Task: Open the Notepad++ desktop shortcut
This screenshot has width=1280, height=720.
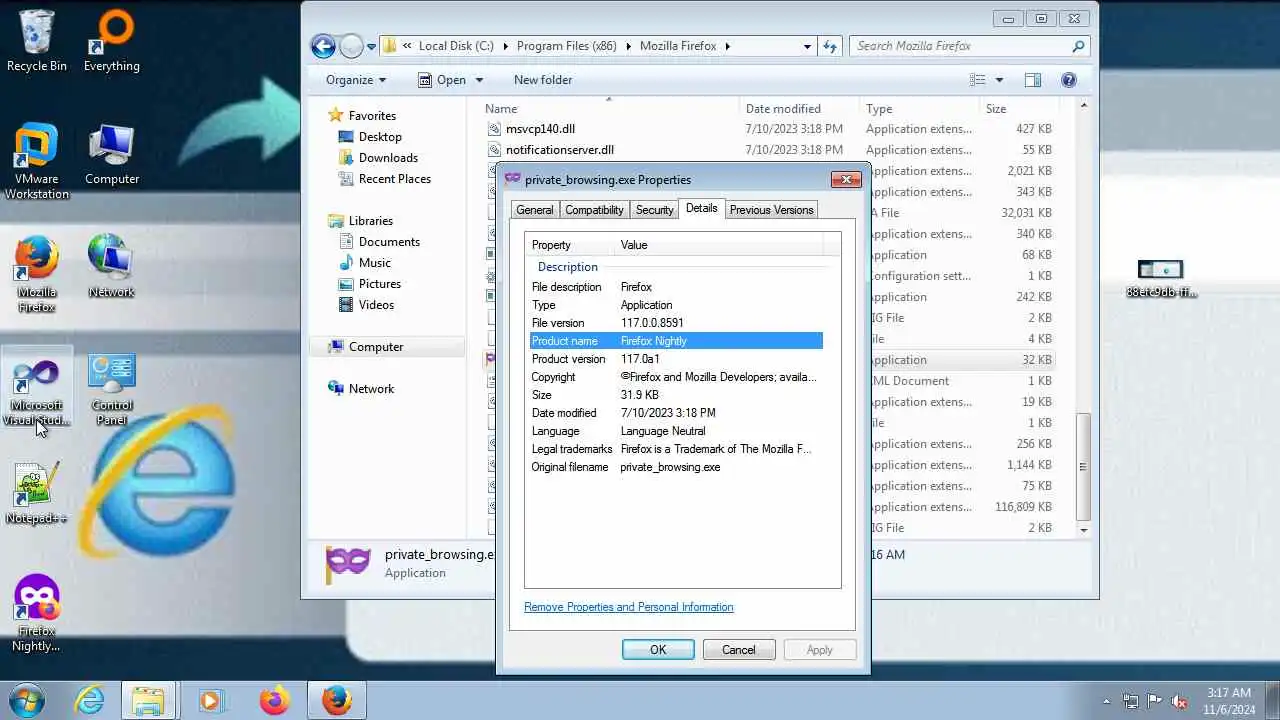Action: [37, 493]
